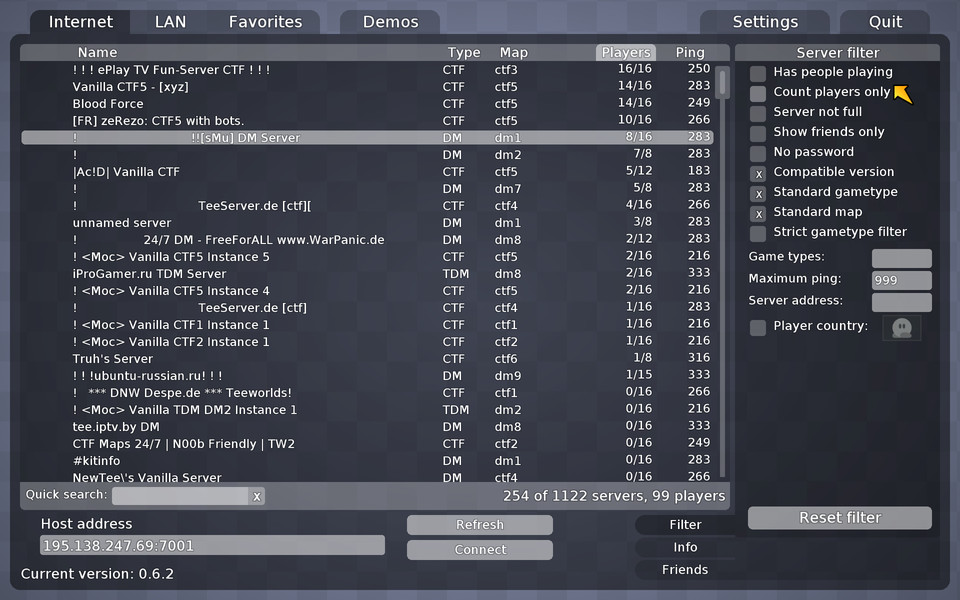
Task: Click the Game types input field
Action: 902,258
